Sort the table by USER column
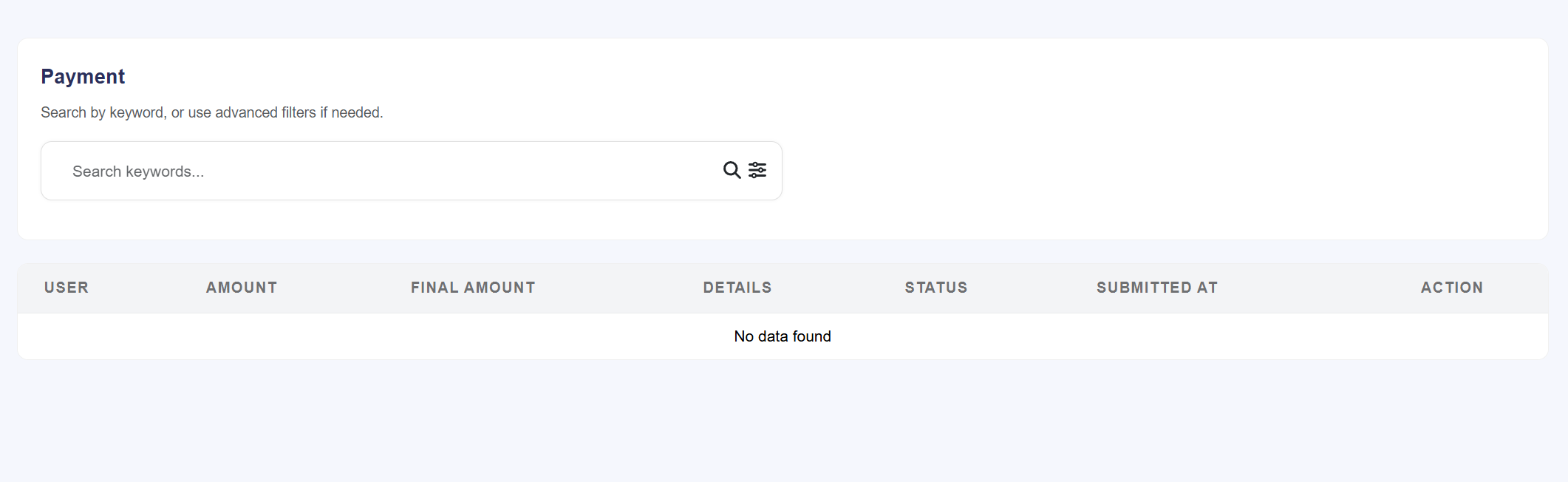 pos(67,288)
